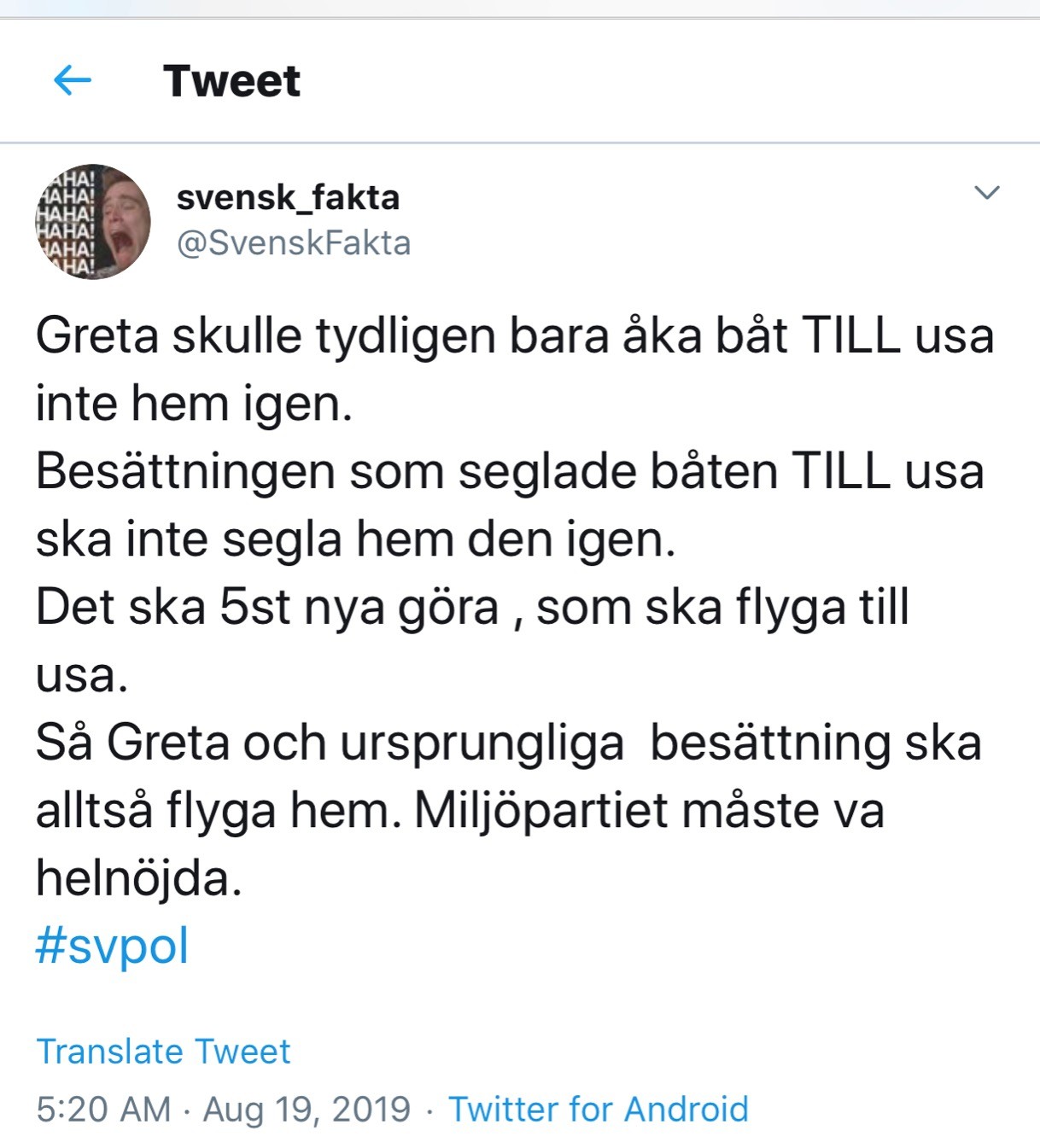Expand the tweet options chevron
The width and height of the screenshot is (1040, 1148).
(986, 193)
